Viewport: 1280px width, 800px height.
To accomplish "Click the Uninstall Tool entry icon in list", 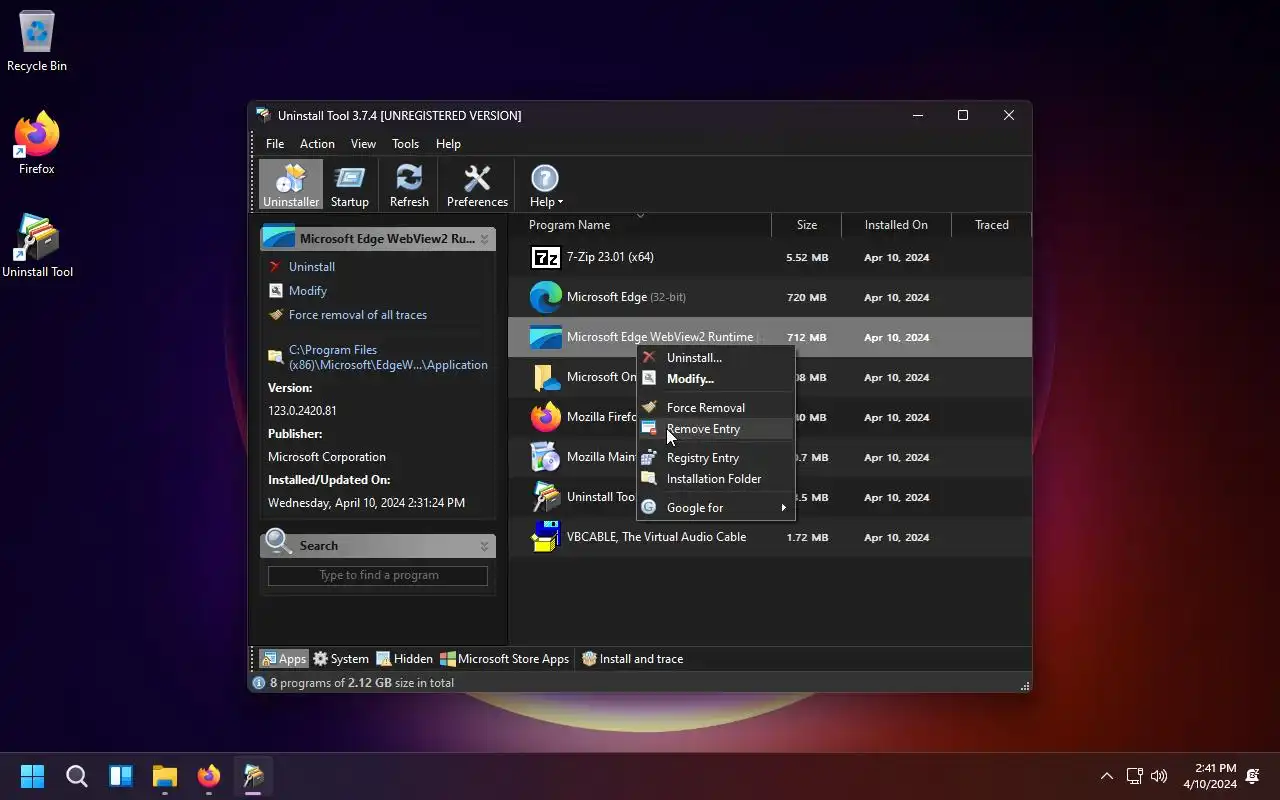I will pyautogui.click(x=545, y=497).
